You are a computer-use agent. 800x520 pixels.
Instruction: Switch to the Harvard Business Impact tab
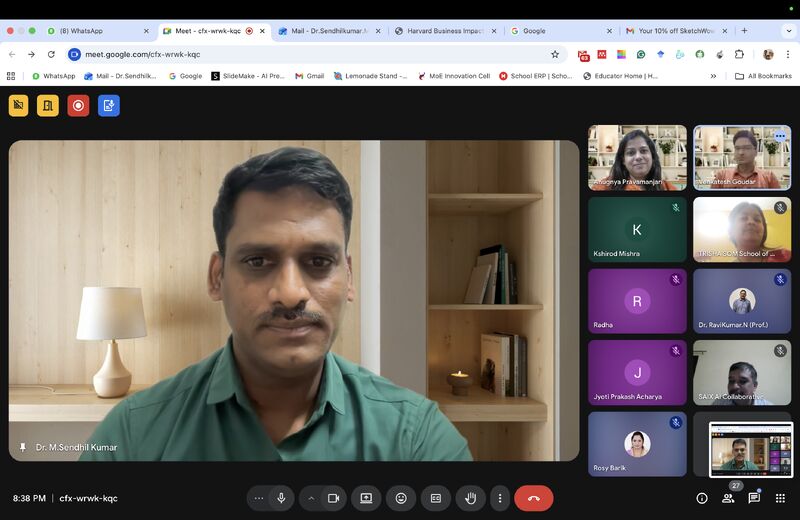point(445,31)
